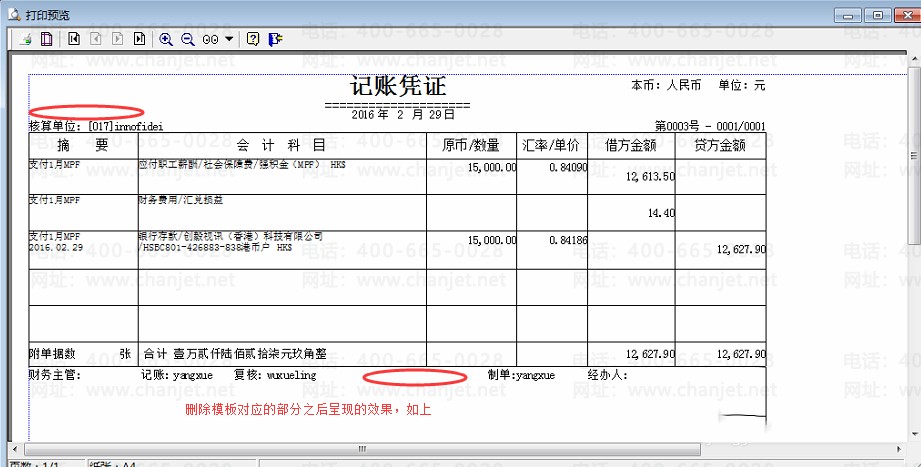Click 本币: 人民币 label
Viewport: 921px width, 467px height.
point(666,86)
